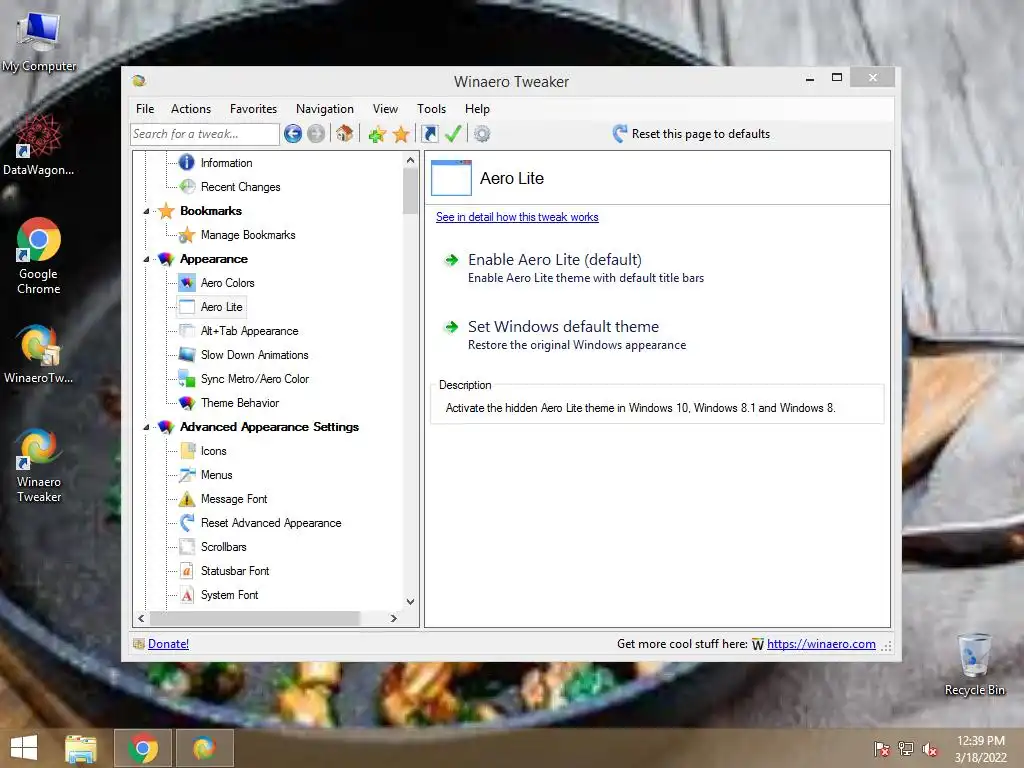Add this tweak to bookmarks (green plus star)
The image size is (1024, 768).
[x=377, y=135]
